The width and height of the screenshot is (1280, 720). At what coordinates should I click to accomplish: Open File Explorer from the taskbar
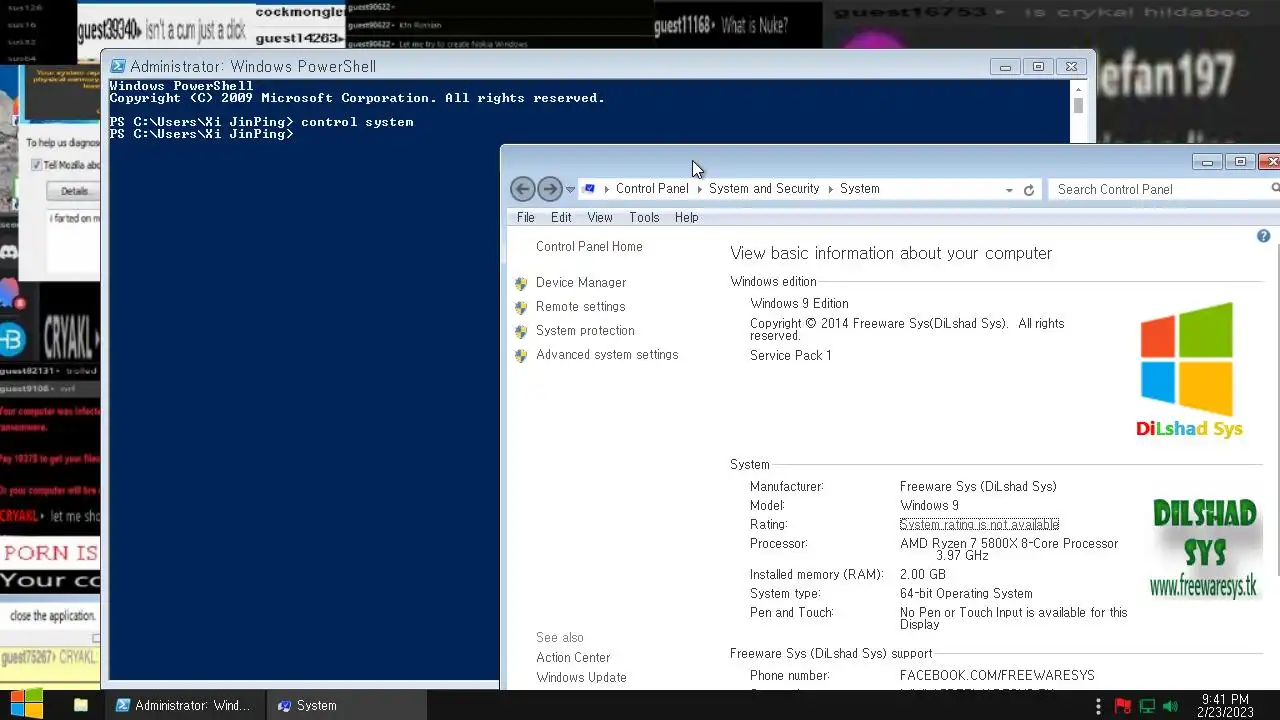(x=81, y=705)
